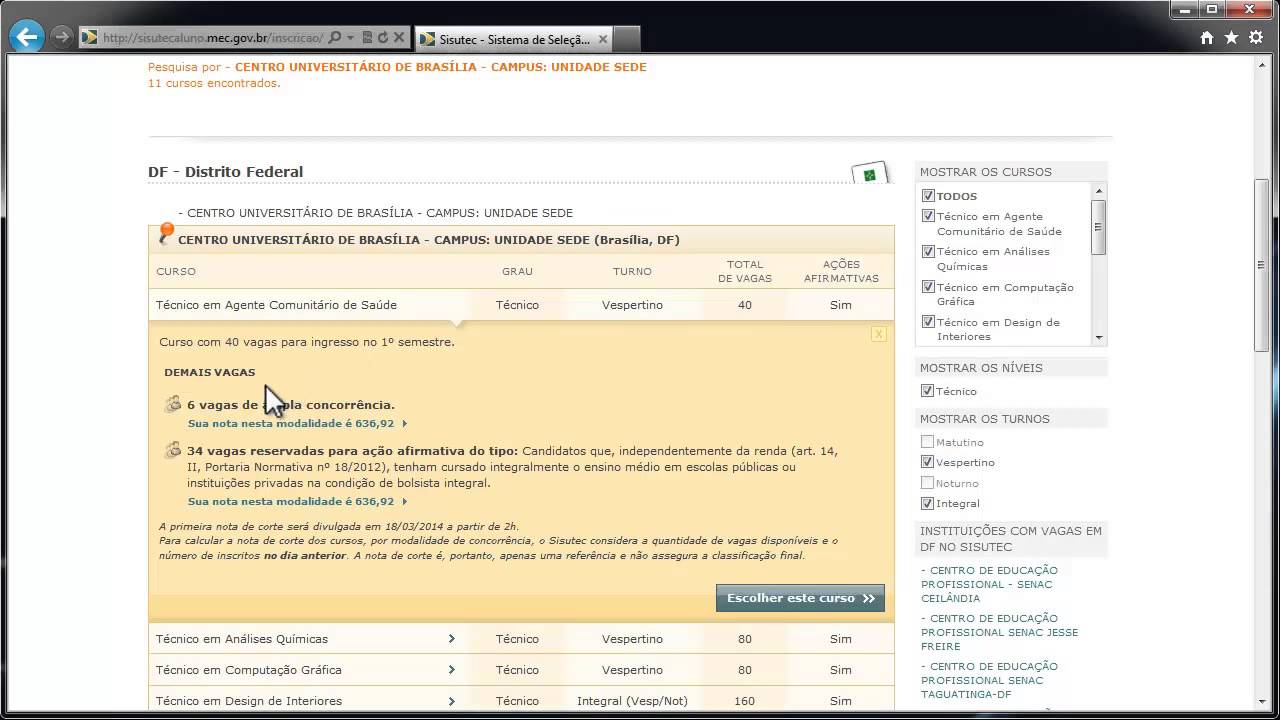1280x720 pixels.
Task: Click Técnico em Análises Químicas course name
Action: pyautogui.click(x=242, y=639)
